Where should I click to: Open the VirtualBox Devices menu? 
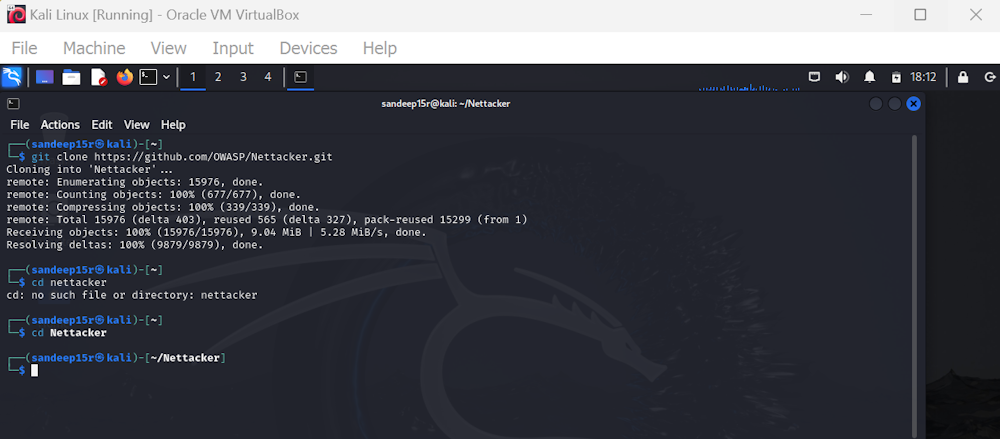pyautogui.click(x=308, y=48)
